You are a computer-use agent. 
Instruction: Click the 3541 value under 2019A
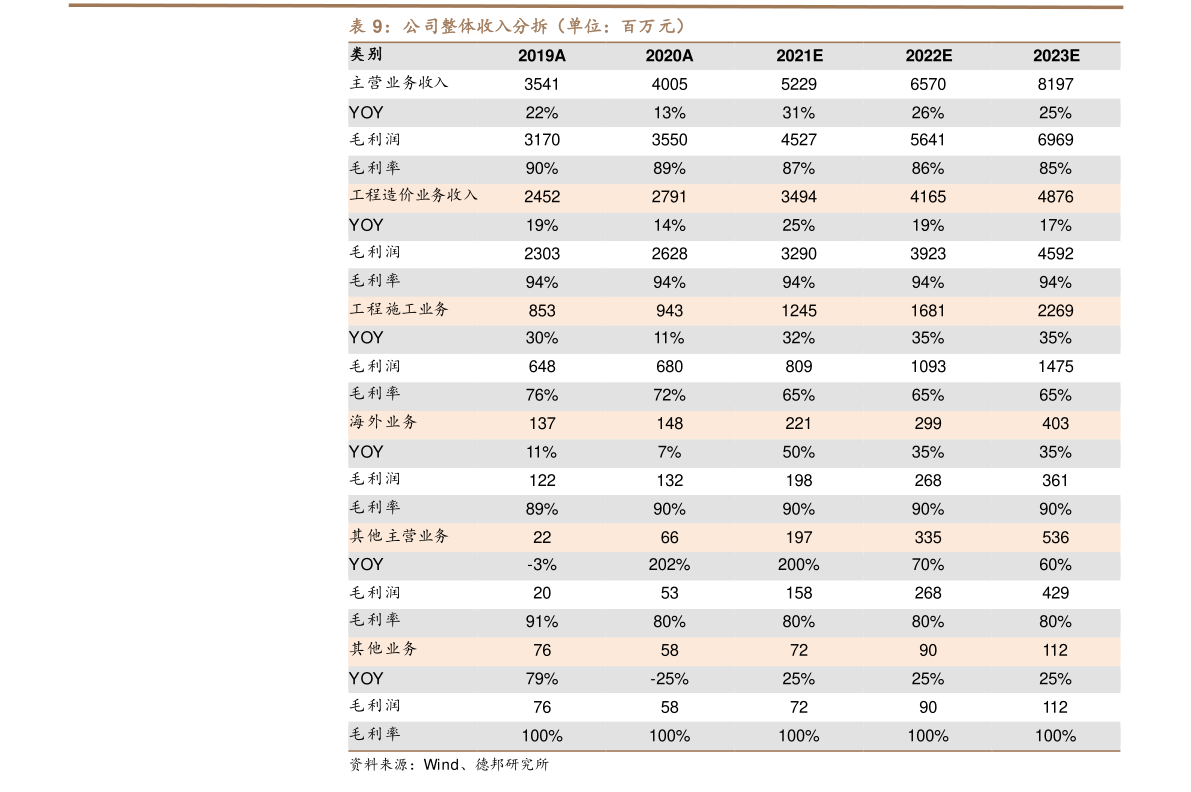[x=541, y=84]
